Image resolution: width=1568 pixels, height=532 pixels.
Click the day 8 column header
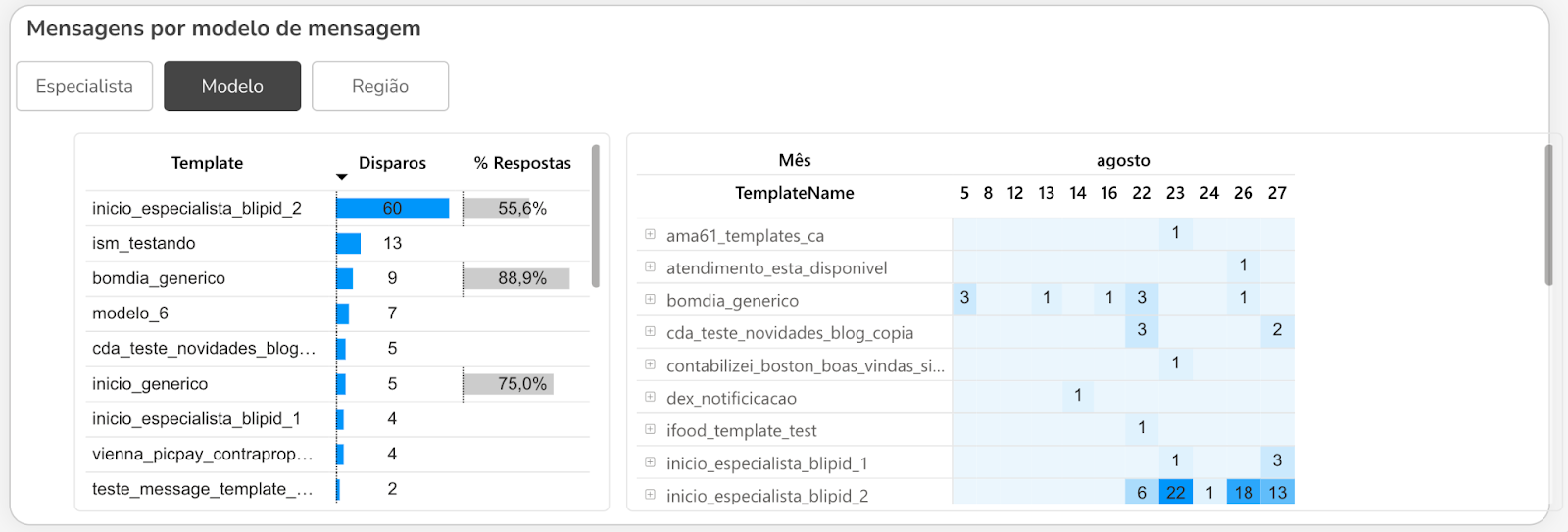tap(988, 193)
